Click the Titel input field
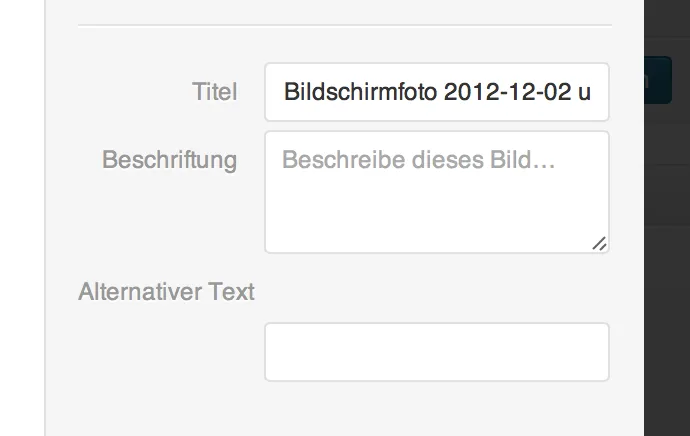Screen dimensions: 690x436 click(x=437, y=92)
